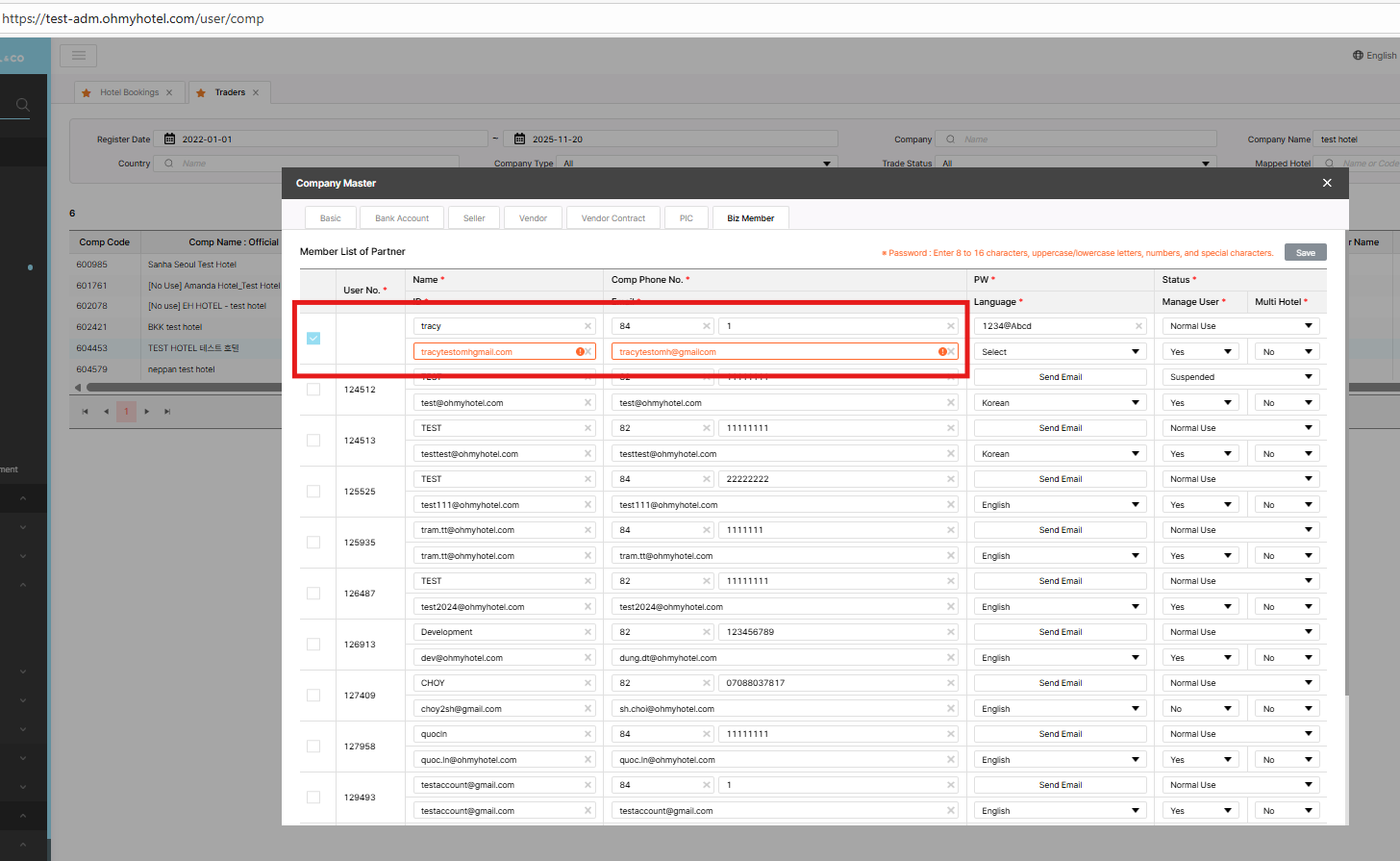Select checkbox for user 126913

[313, 645]
